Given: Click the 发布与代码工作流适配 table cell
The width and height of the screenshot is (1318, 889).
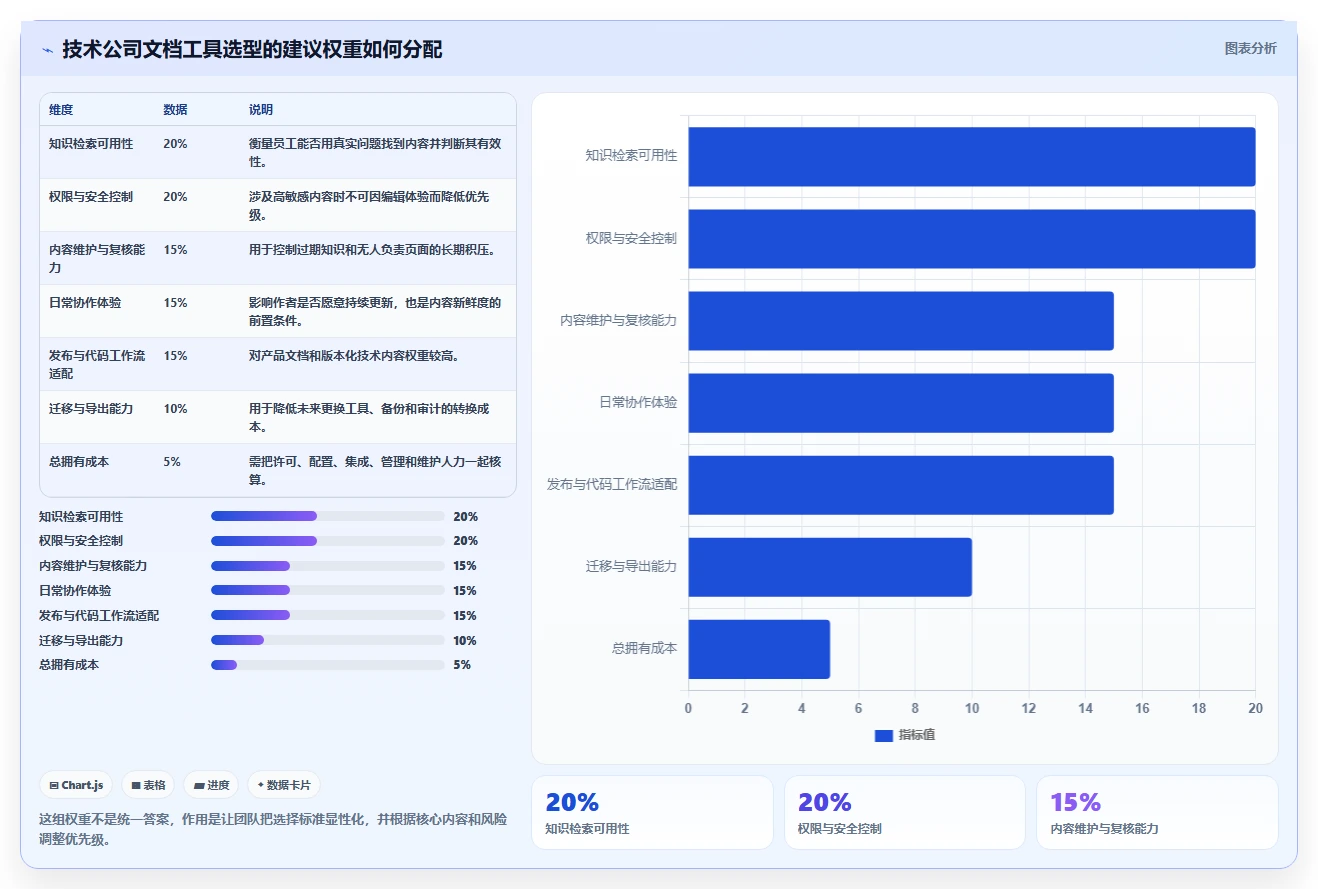Looking at the screenshot, I should [97, 364].
